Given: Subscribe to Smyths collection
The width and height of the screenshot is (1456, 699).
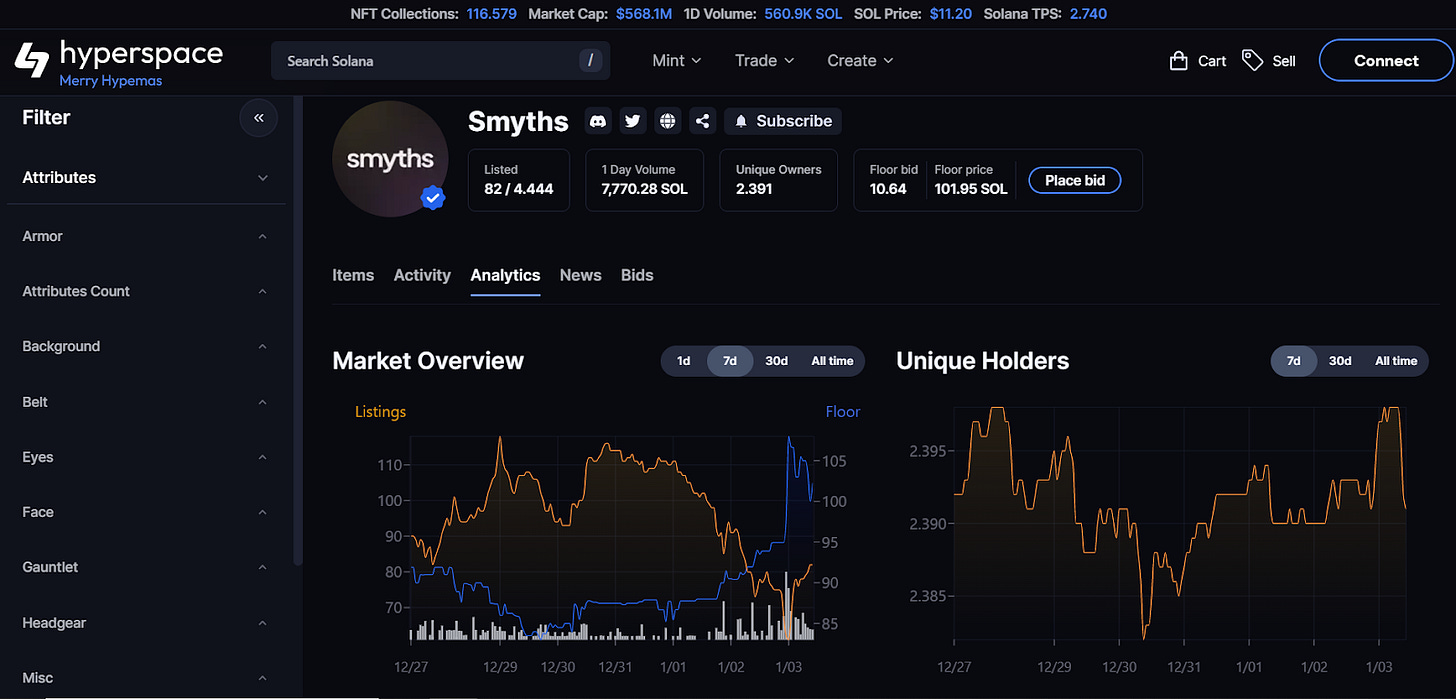Looking at the screenshot, I should pyautogui.click(x=783, y=121).
